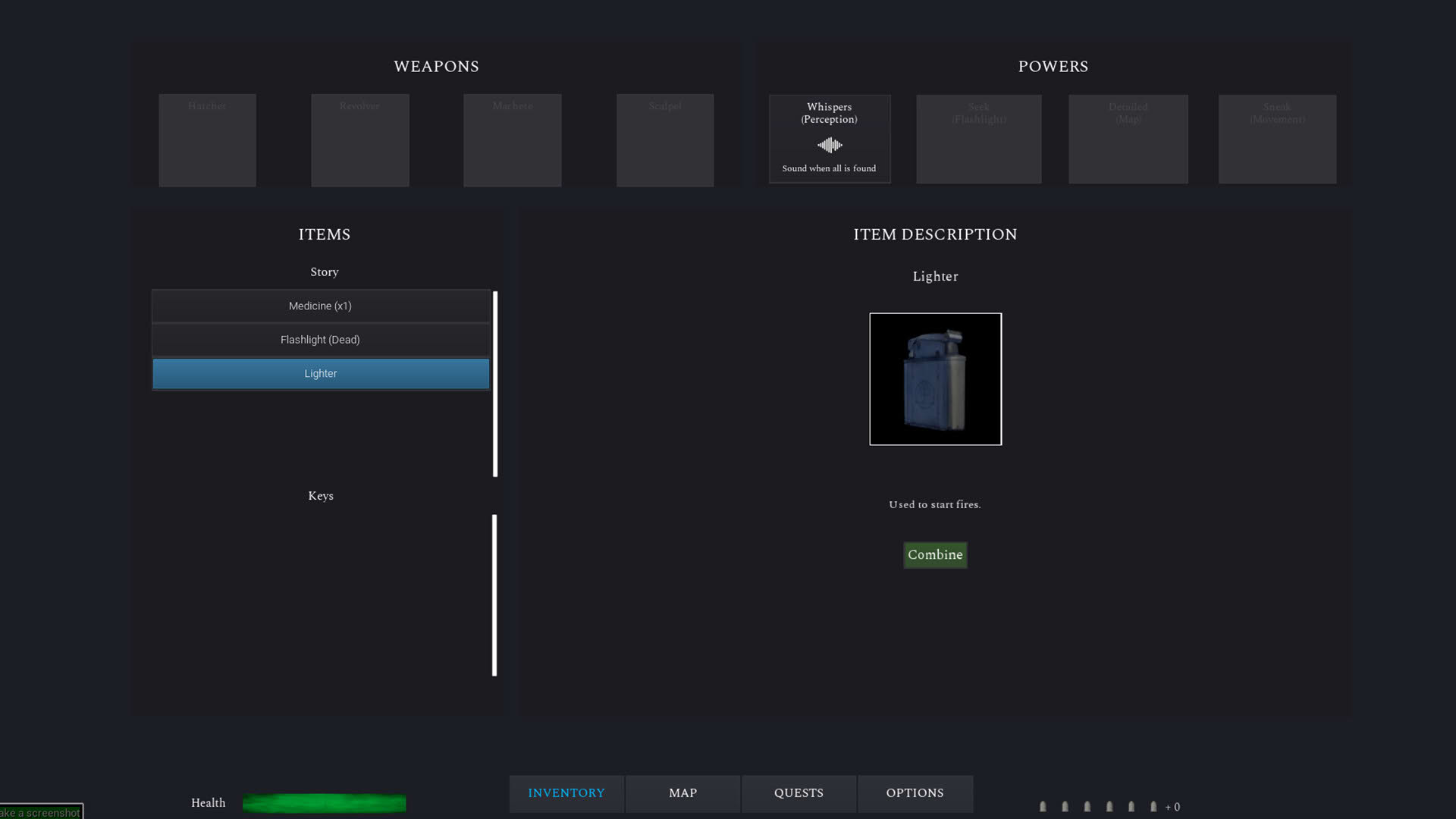
Task: Click the Keys list scrollbar
Action: [494, 595]
